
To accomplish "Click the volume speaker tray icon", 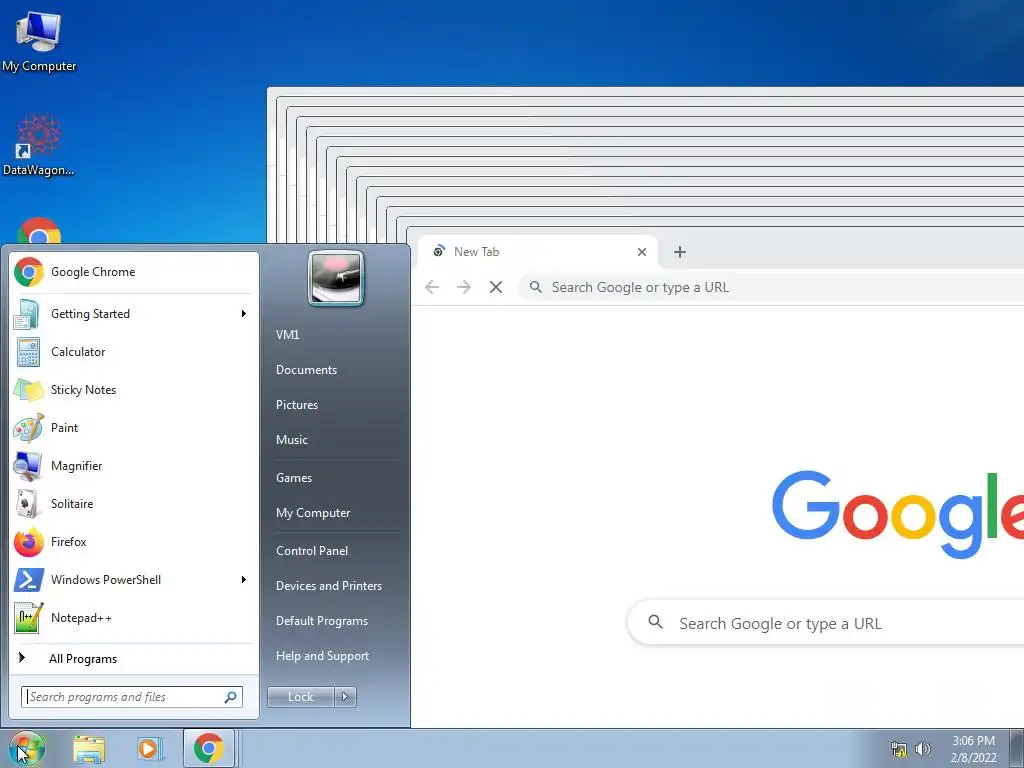I will (x=923, y=749).
